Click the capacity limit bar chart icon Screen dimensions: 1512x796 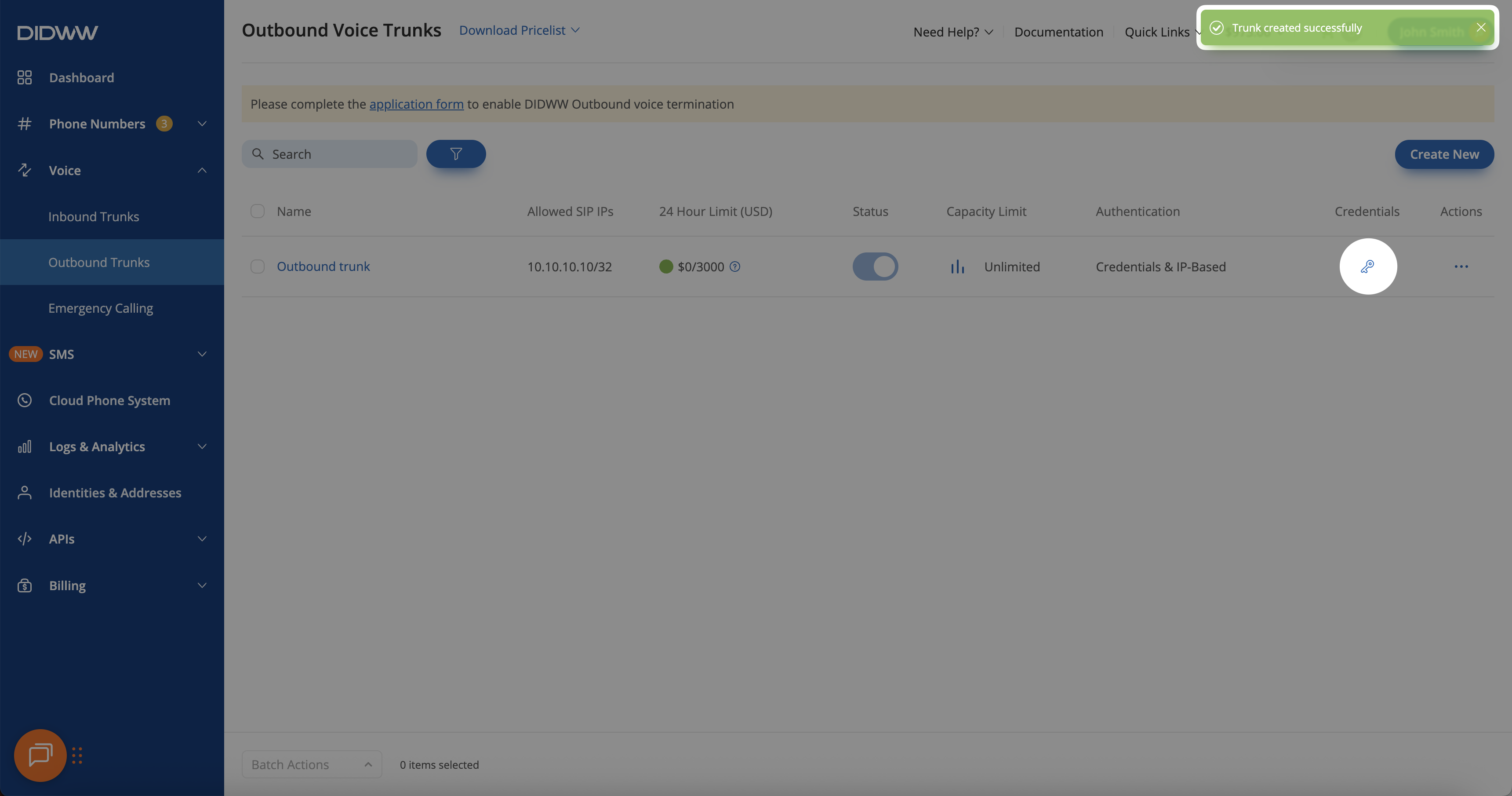point(957,267)
